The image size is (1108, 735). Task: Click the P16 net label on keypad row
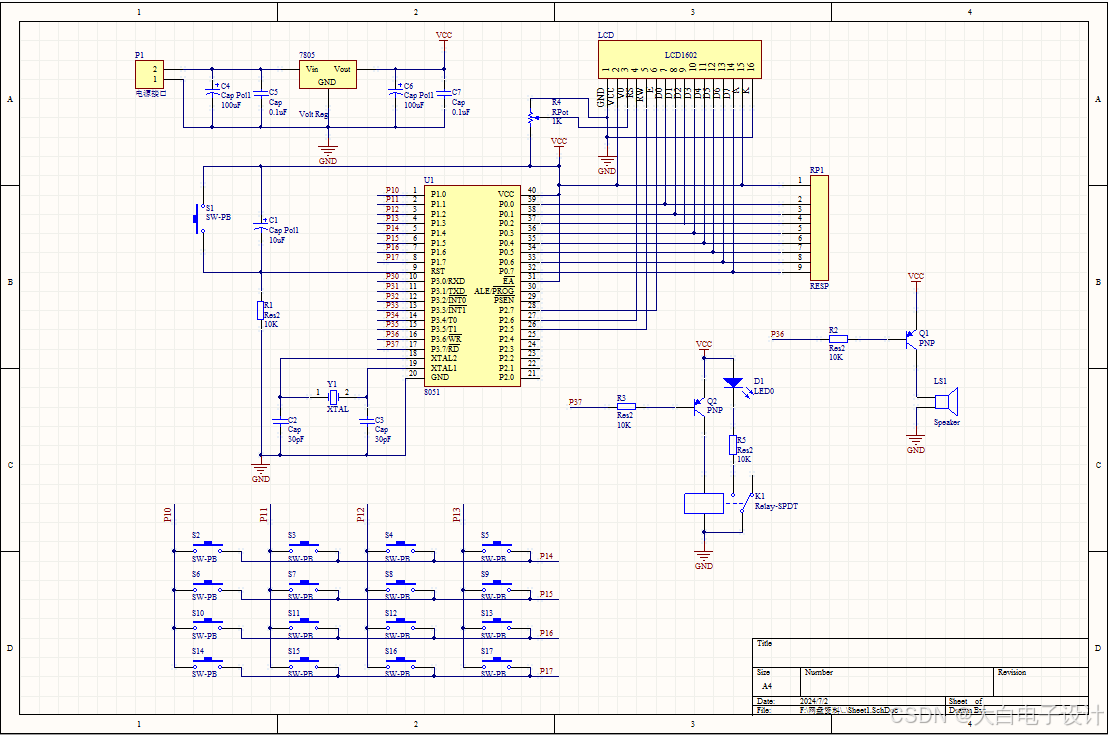(546, 633)
